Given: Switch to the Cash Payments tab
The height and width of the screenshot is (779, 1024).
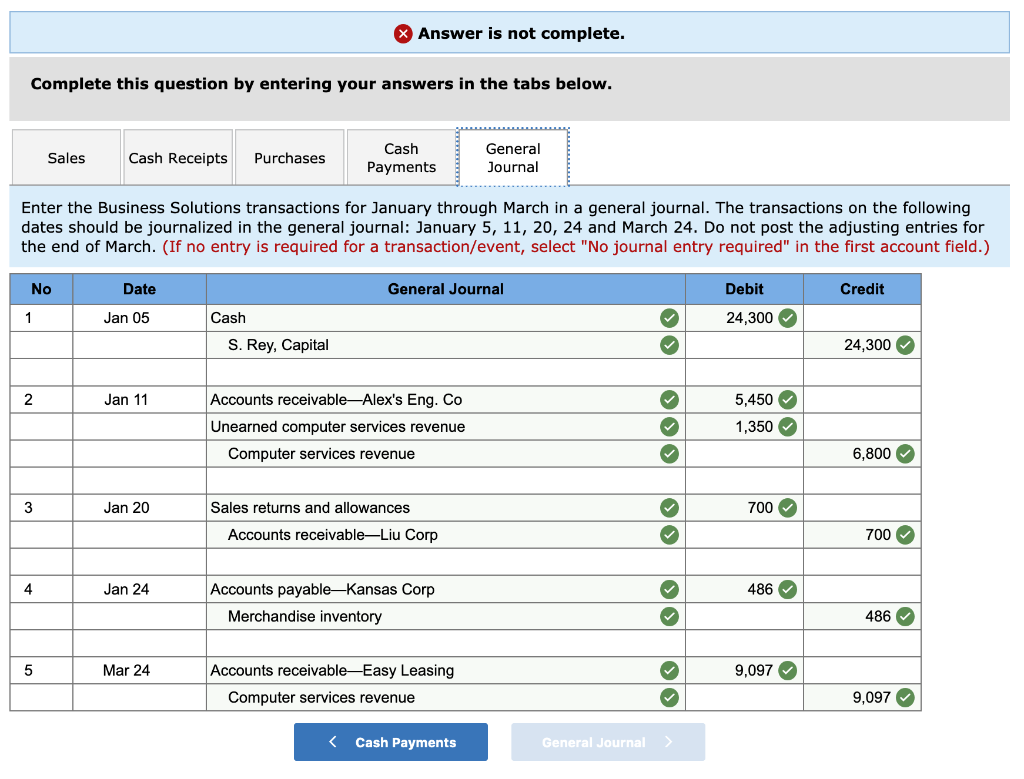Looking at the screenshot, I should (x=401, y=157).
